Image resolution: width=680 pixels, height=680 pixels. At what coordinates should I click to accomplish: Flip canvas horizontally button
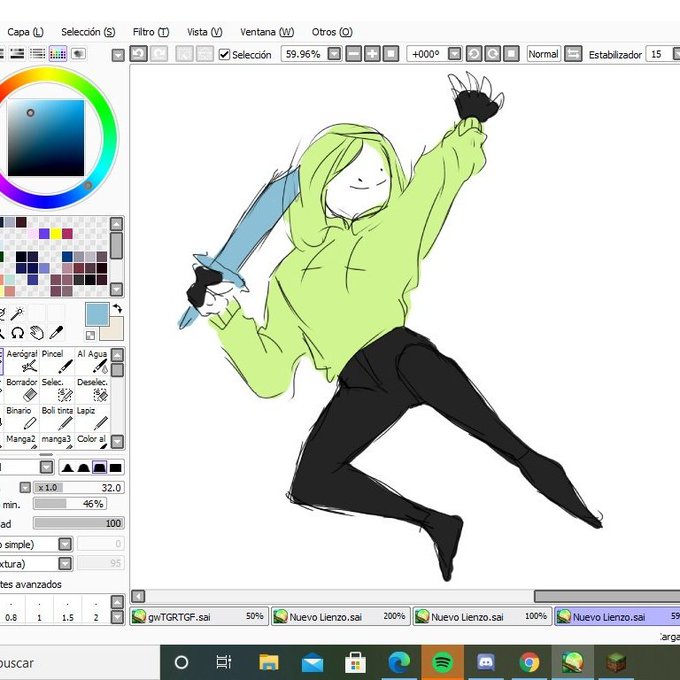click(x=573, y=54)
